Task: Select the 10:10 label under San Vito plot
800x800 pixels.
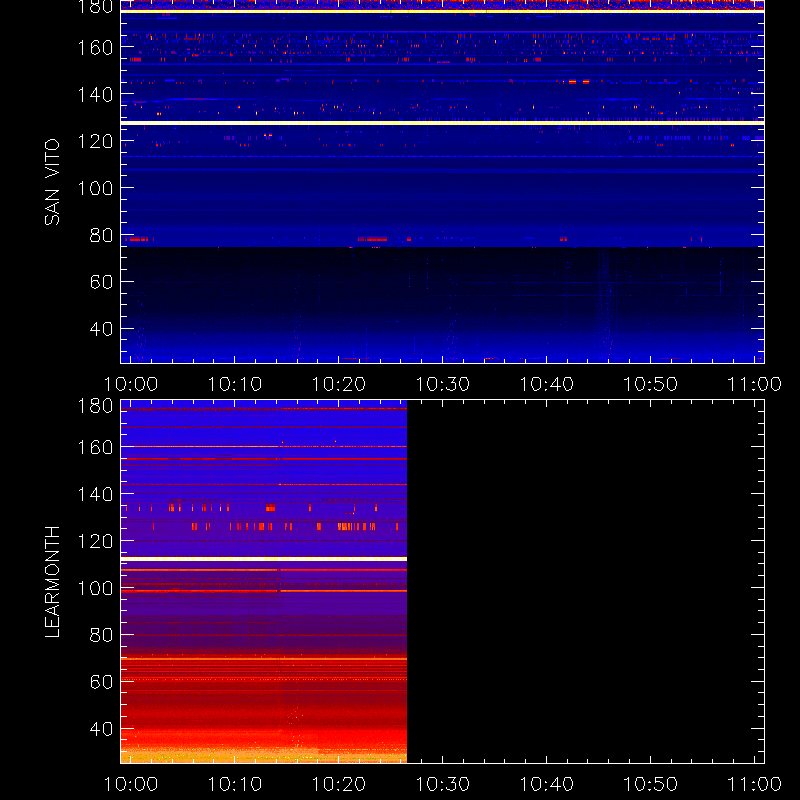Action: coord(235,384)
